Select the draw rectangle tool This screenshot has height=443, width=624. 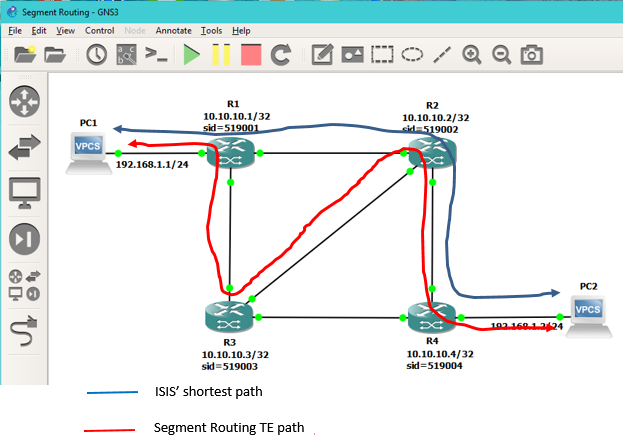(382, 54)
